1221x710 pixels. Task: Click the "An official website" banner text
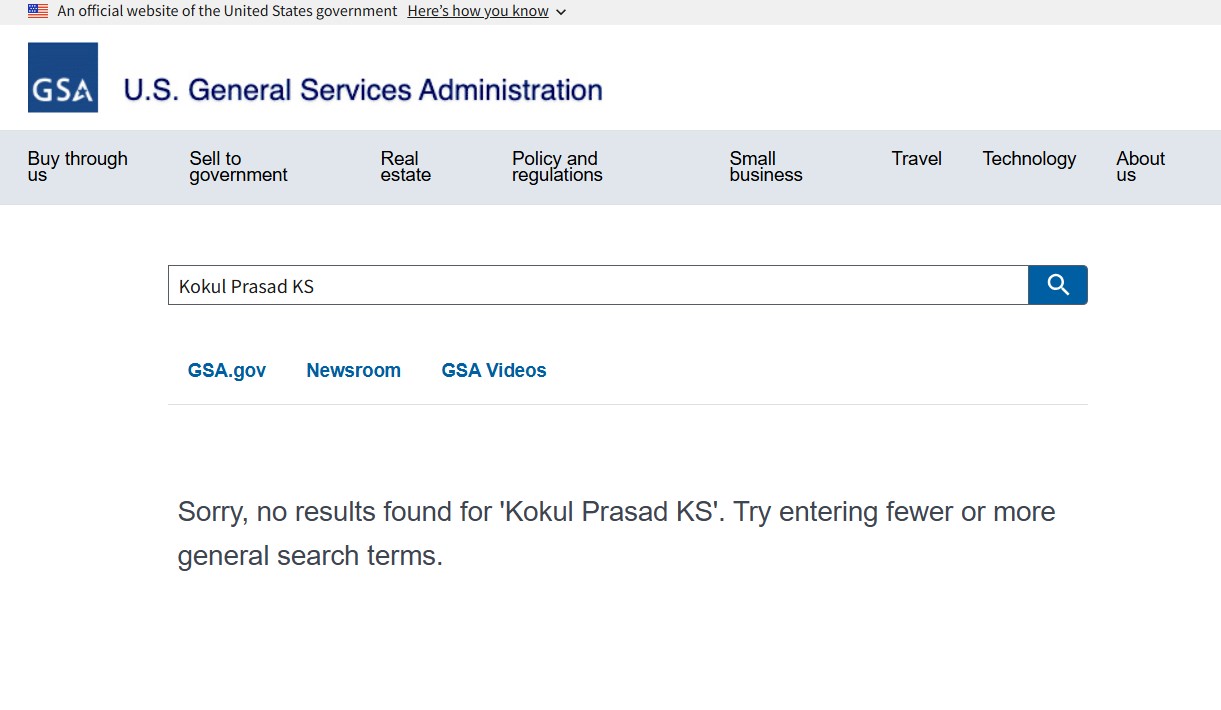point(227,11)
